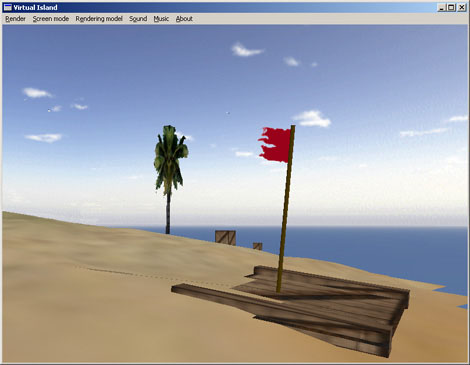Click the cloud right of the flag top
Image resolution: width=470 pixels, height=365 pixels.
(x=312, y=119)
